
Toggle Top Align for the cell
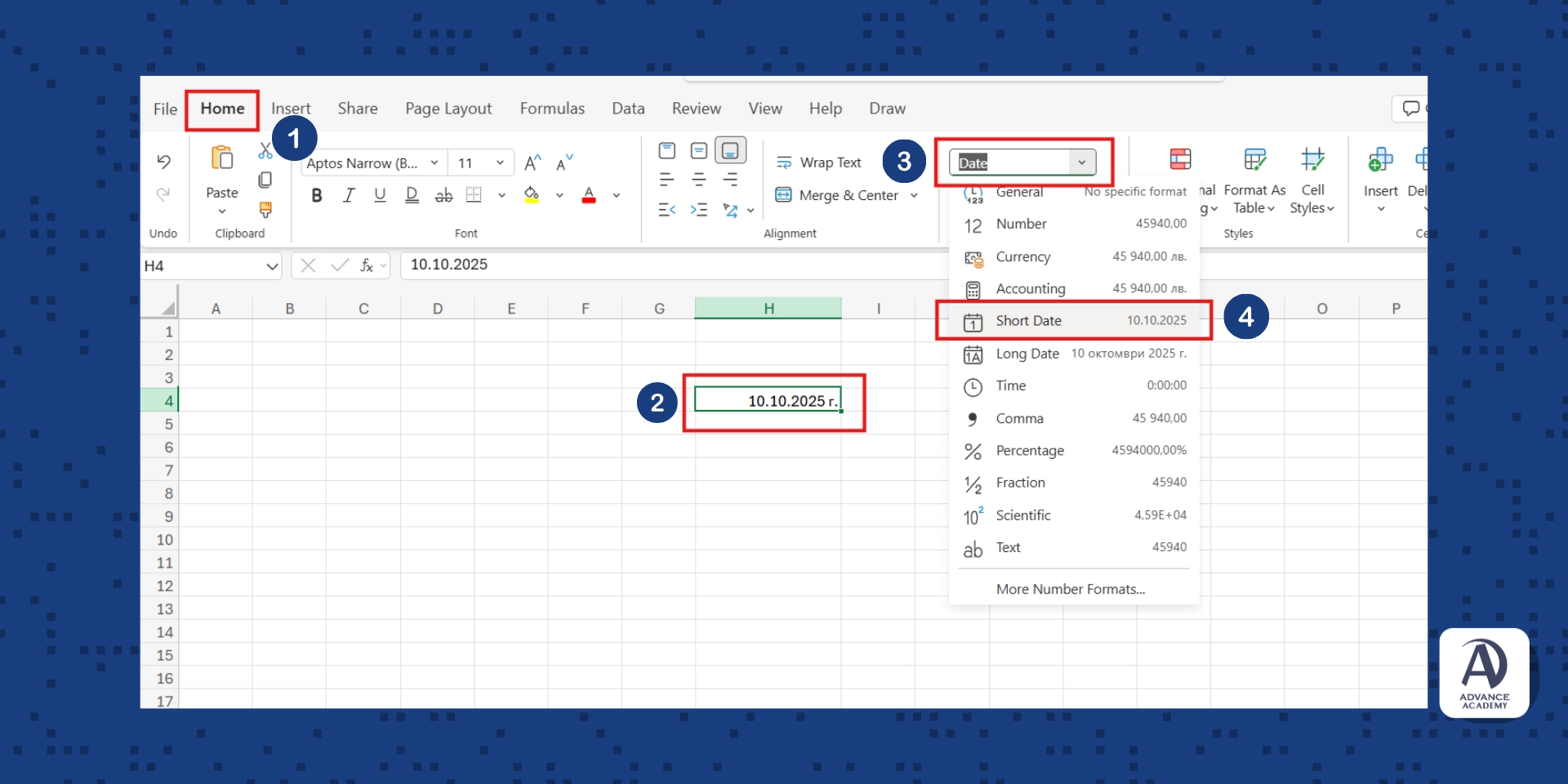coord(667,150)
